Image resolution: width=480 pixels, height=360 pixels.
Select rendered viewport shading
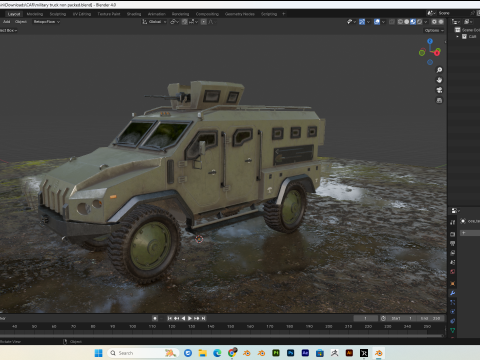click(419, 22)
